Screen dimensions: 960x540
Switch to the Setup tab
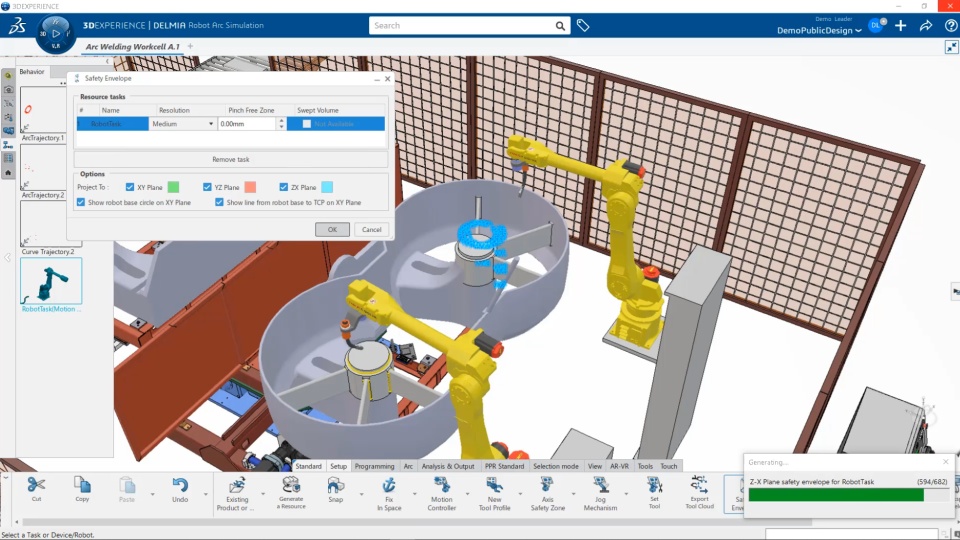(x=339, y=466)
